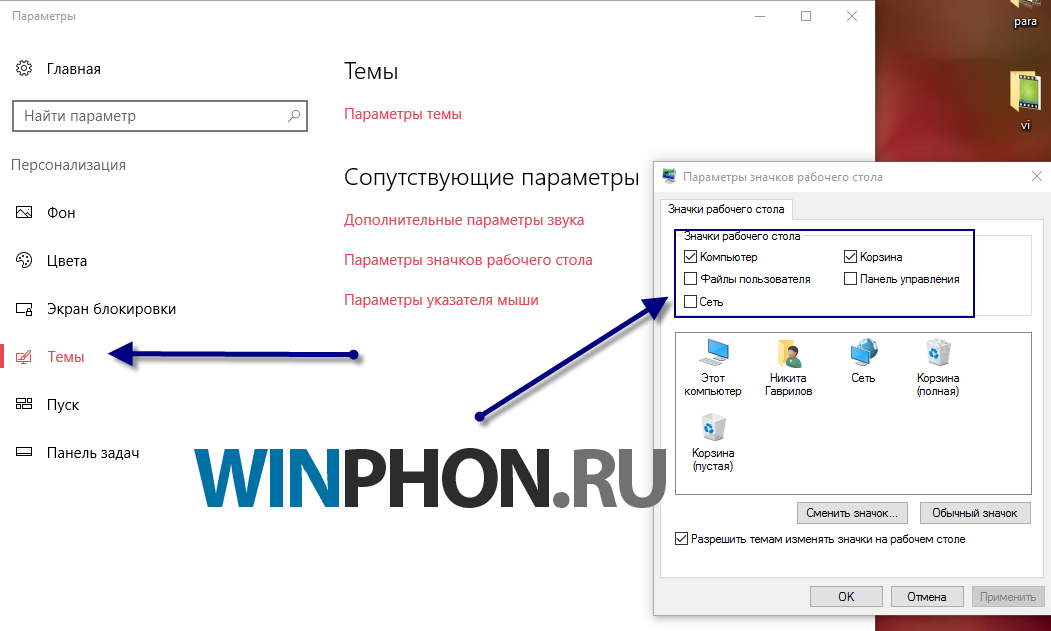Select the Сеть network icon in the list

[x=863, y=353]
